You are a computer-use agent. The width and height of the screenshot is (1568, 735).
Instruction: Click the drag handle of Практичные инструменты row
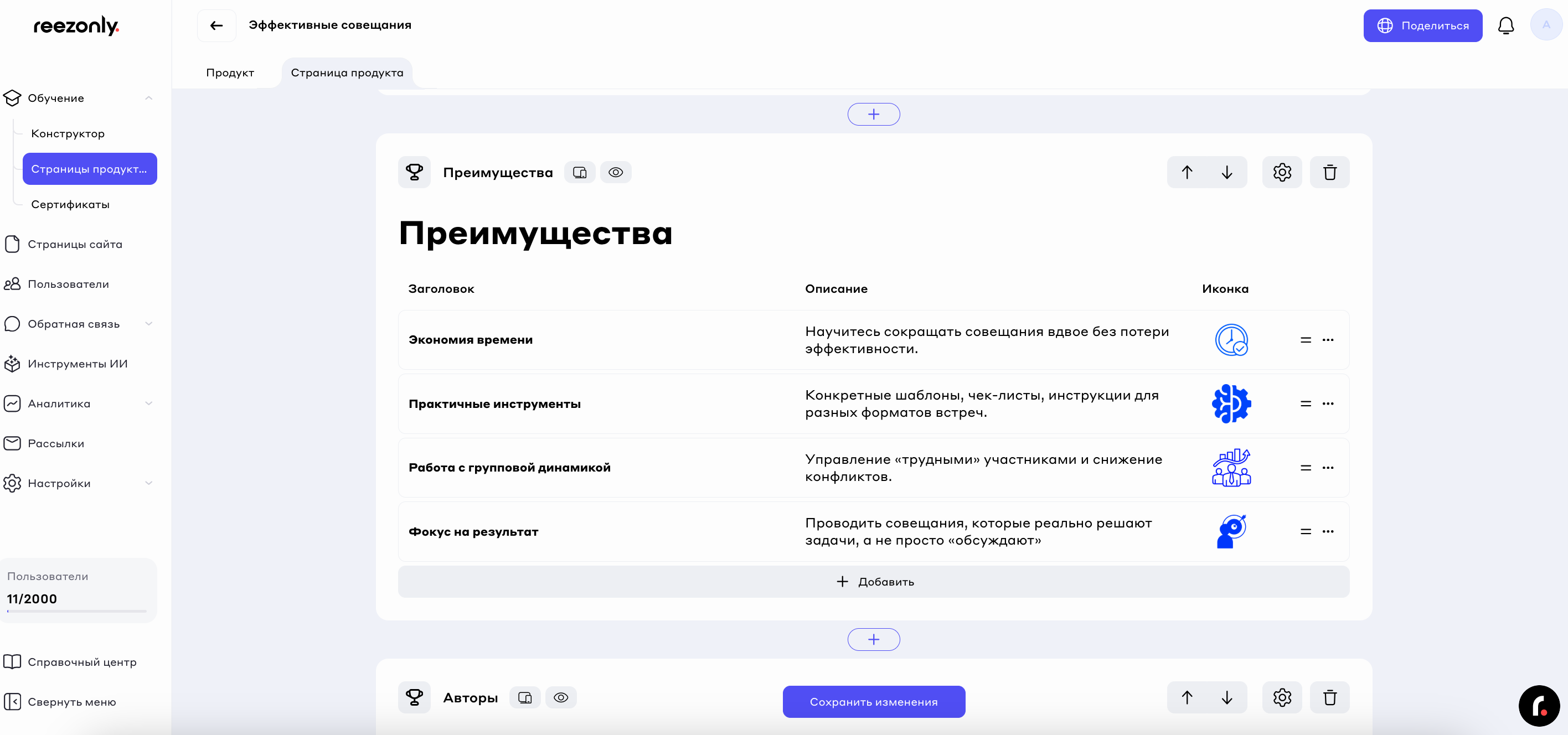pos(1305,403)
